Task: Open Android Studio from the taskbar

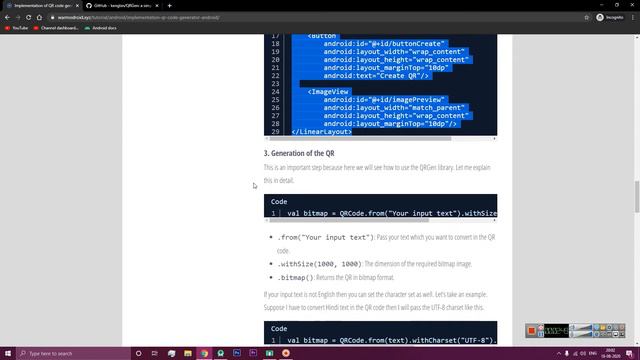Action: click(220, 353)
